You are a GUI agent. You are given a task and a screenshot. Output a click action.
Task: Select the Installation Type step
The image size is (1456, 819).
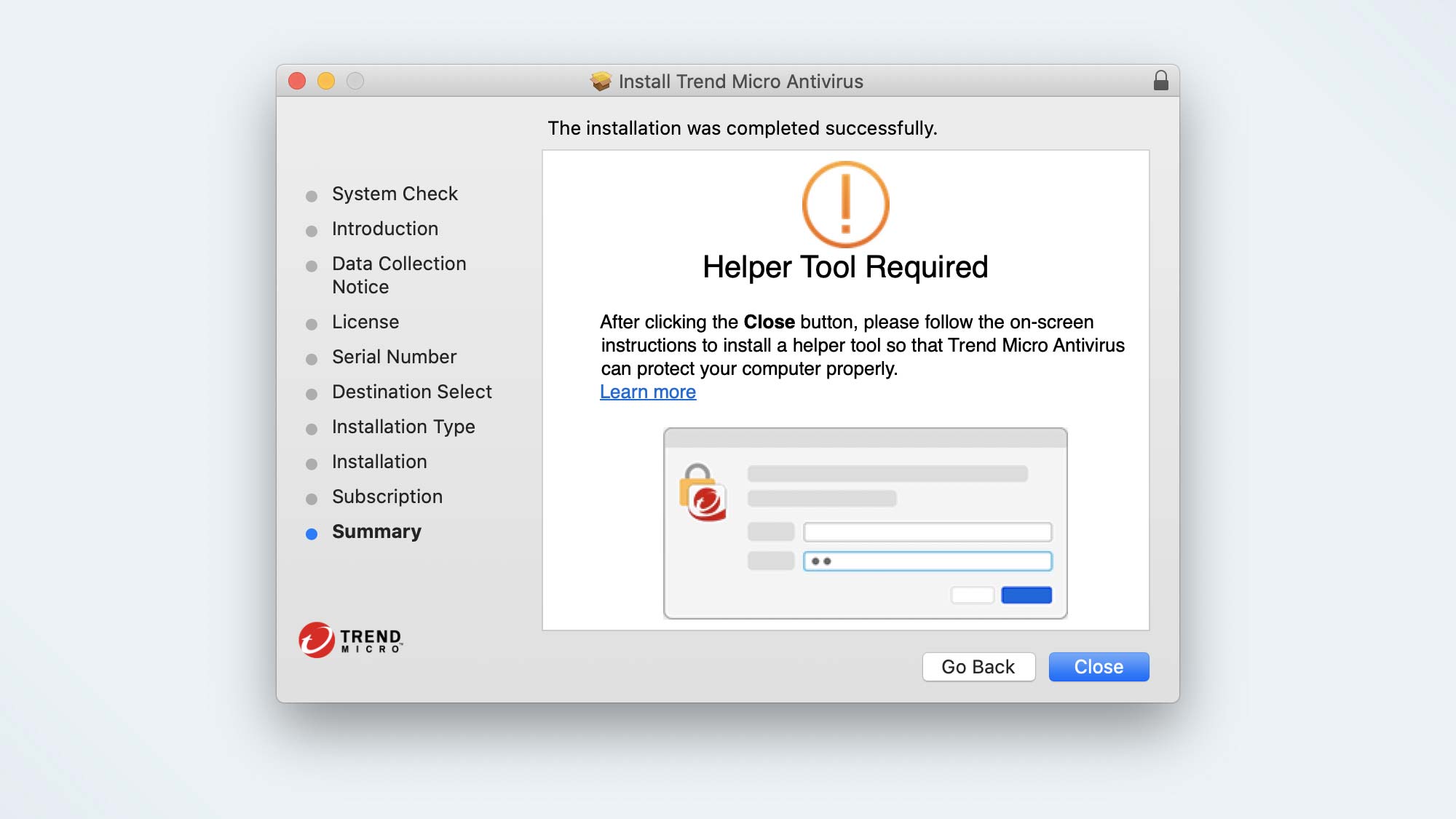point(403,427)
